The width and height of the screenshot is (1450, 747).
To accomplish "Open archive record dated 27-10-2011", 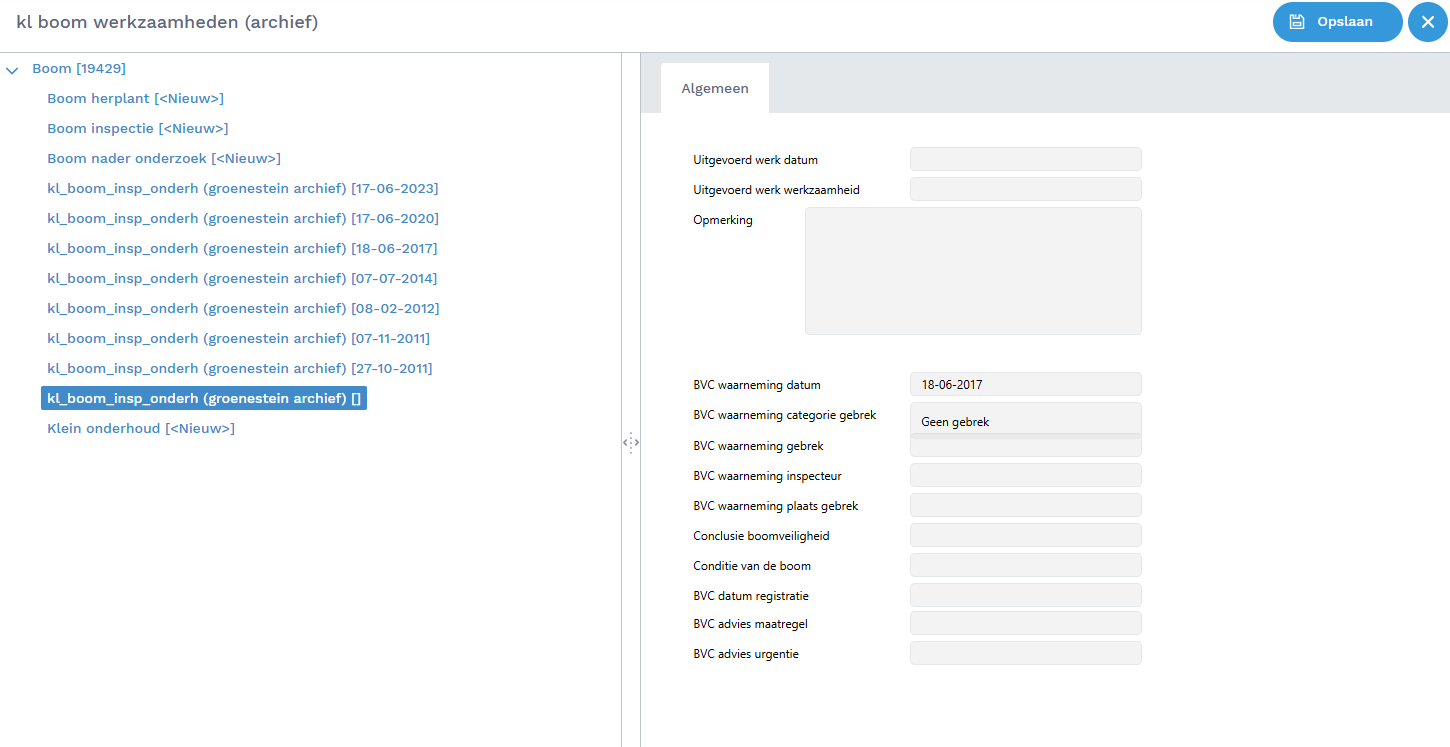I will click(239, 369).
